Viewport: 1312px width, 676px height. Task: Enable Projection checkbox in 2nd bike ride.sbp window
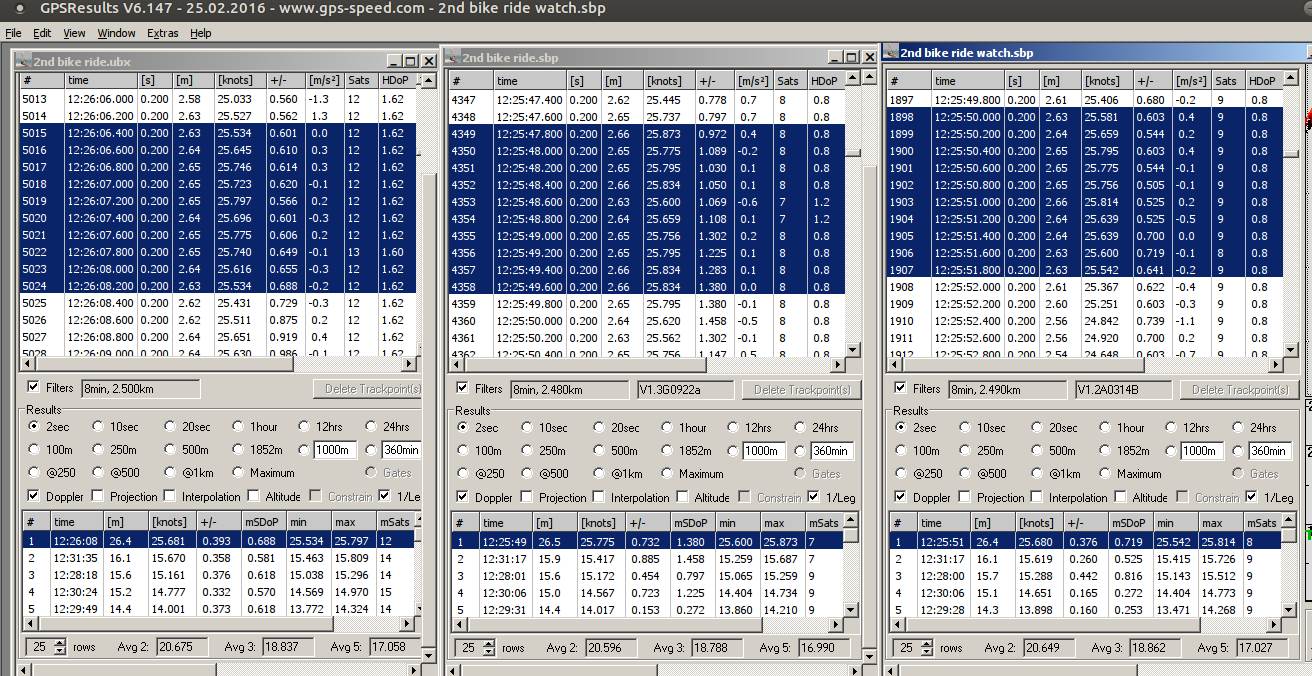(x=527, y=497)
